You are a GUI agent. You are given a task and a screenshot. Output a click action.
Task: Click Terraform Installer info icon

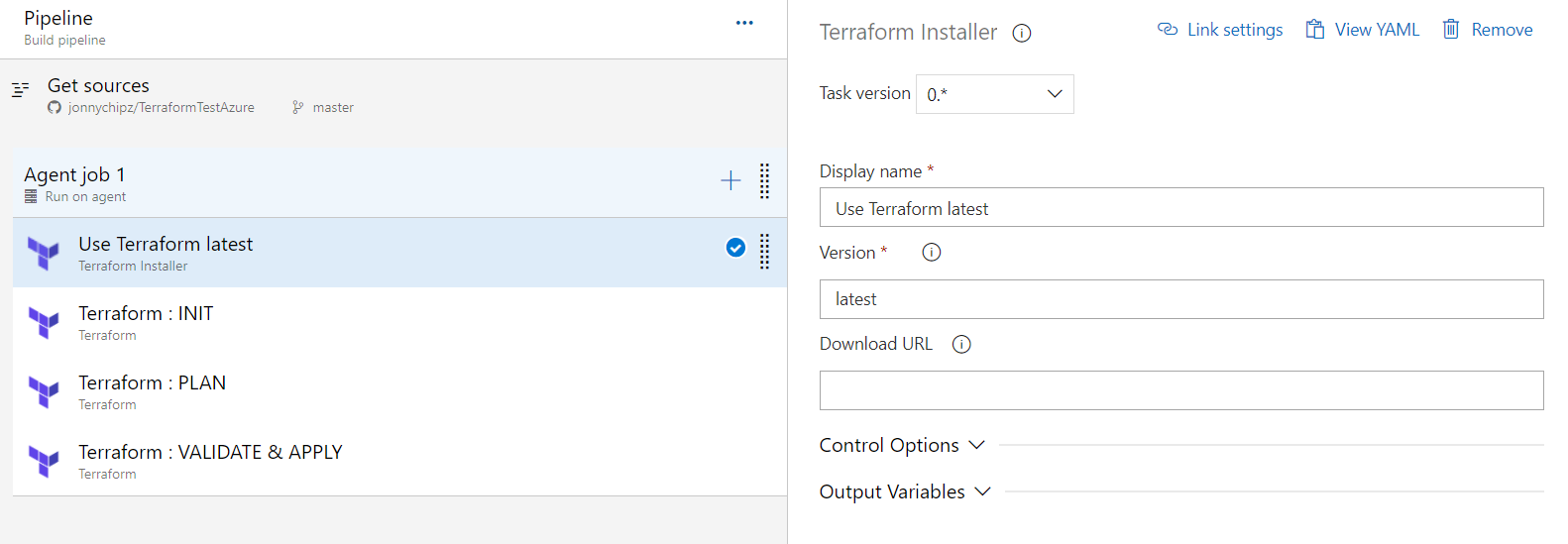point(1022,34)
